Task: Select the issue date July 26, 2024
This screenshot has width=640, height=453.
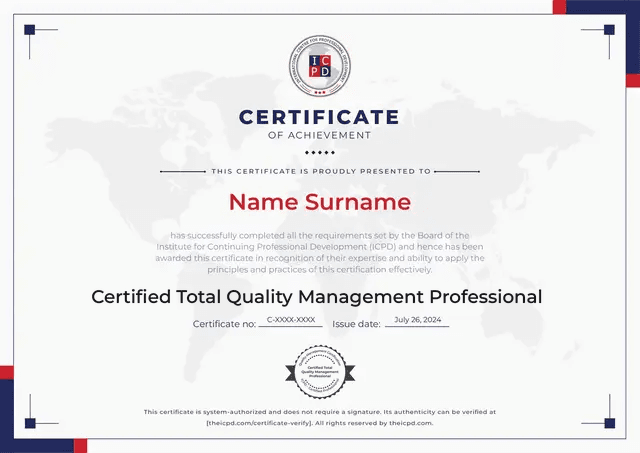Action: pos(418,320)
